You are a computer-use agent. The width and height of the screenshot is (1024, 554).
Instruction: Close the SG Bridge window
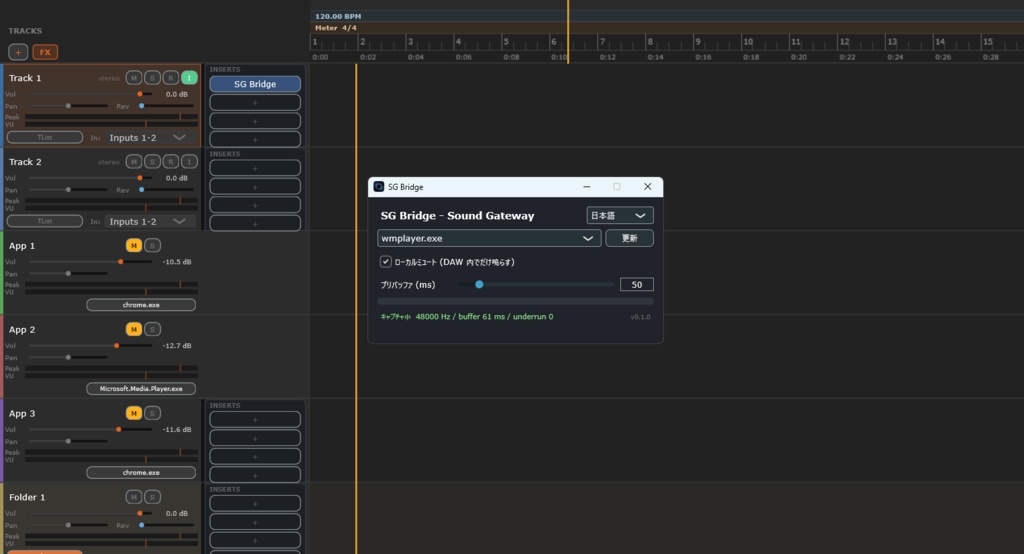(x=647, y=187)
